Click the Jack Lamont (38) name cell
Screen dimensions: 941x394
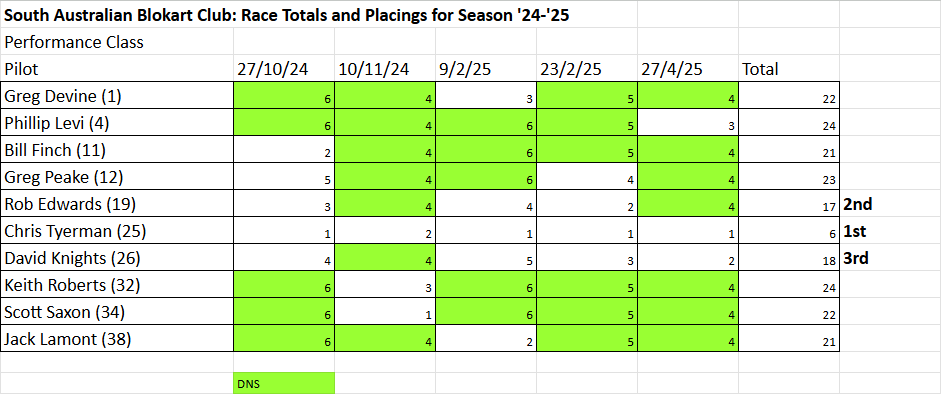[x=116, y=338]
